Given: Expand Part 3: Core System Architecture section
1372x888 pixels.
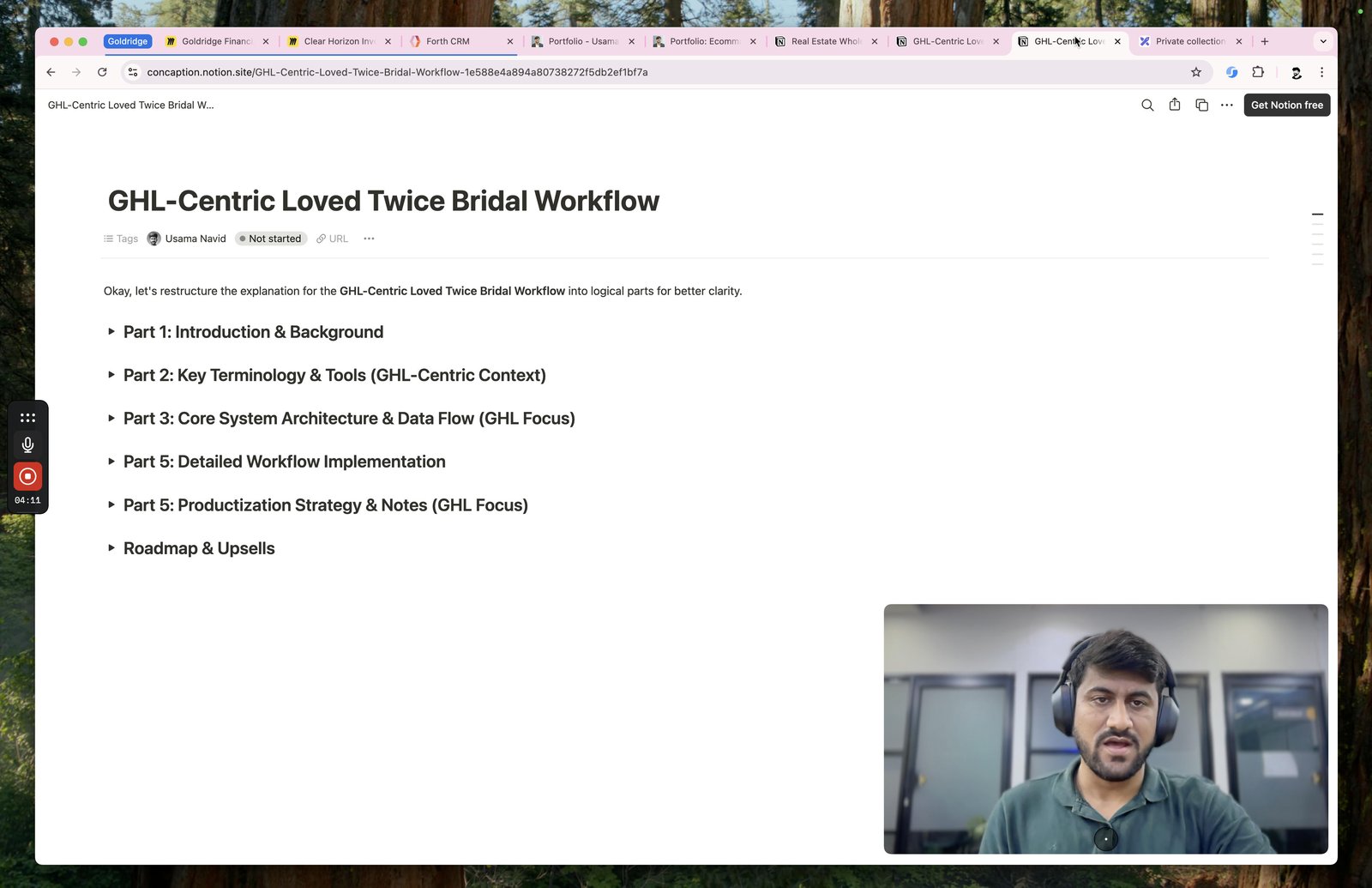Looking at the screenshot, I should coord(111,418).
